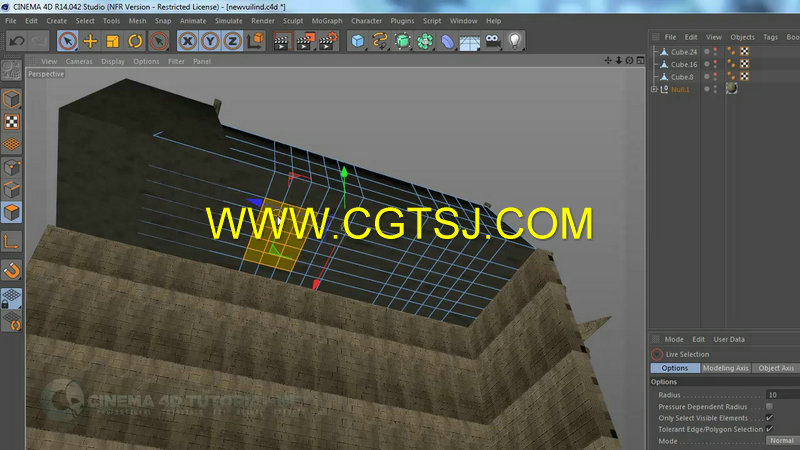Switch to Polygons mode

point(11,212)
